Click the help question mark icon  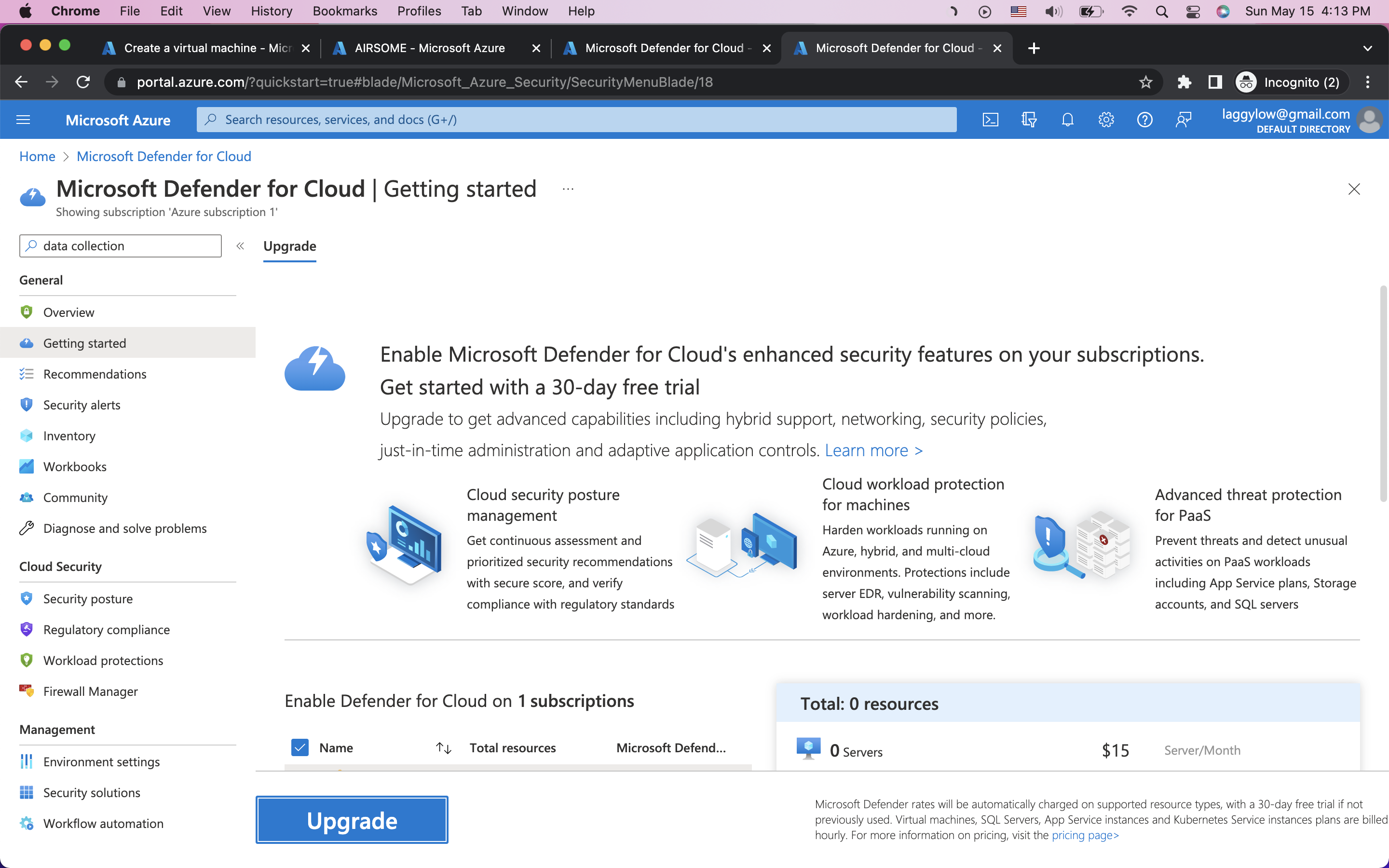coord(1144,120)
